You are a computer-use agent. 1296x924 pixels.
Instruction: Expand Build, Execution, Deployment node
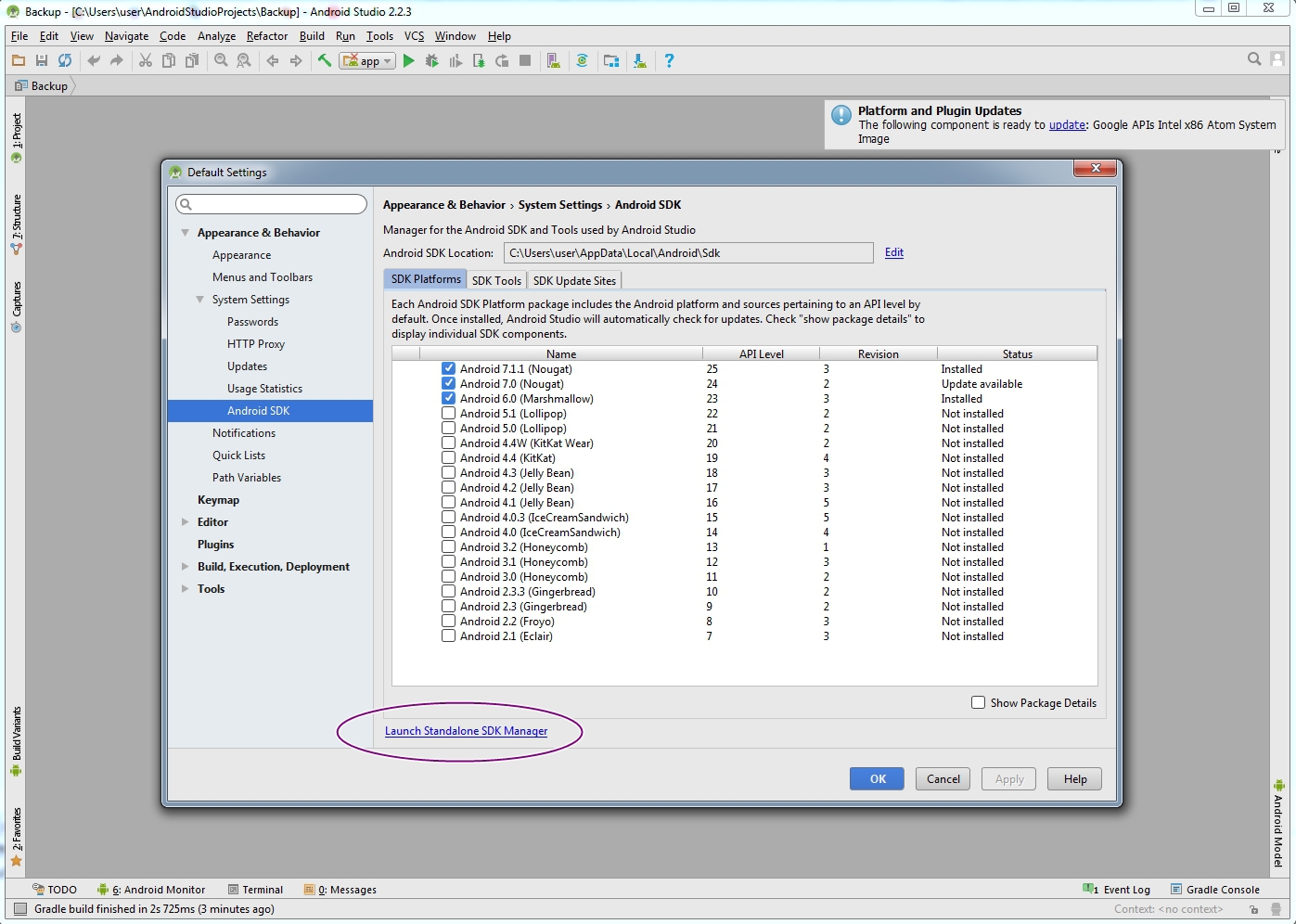coord(186,567)
